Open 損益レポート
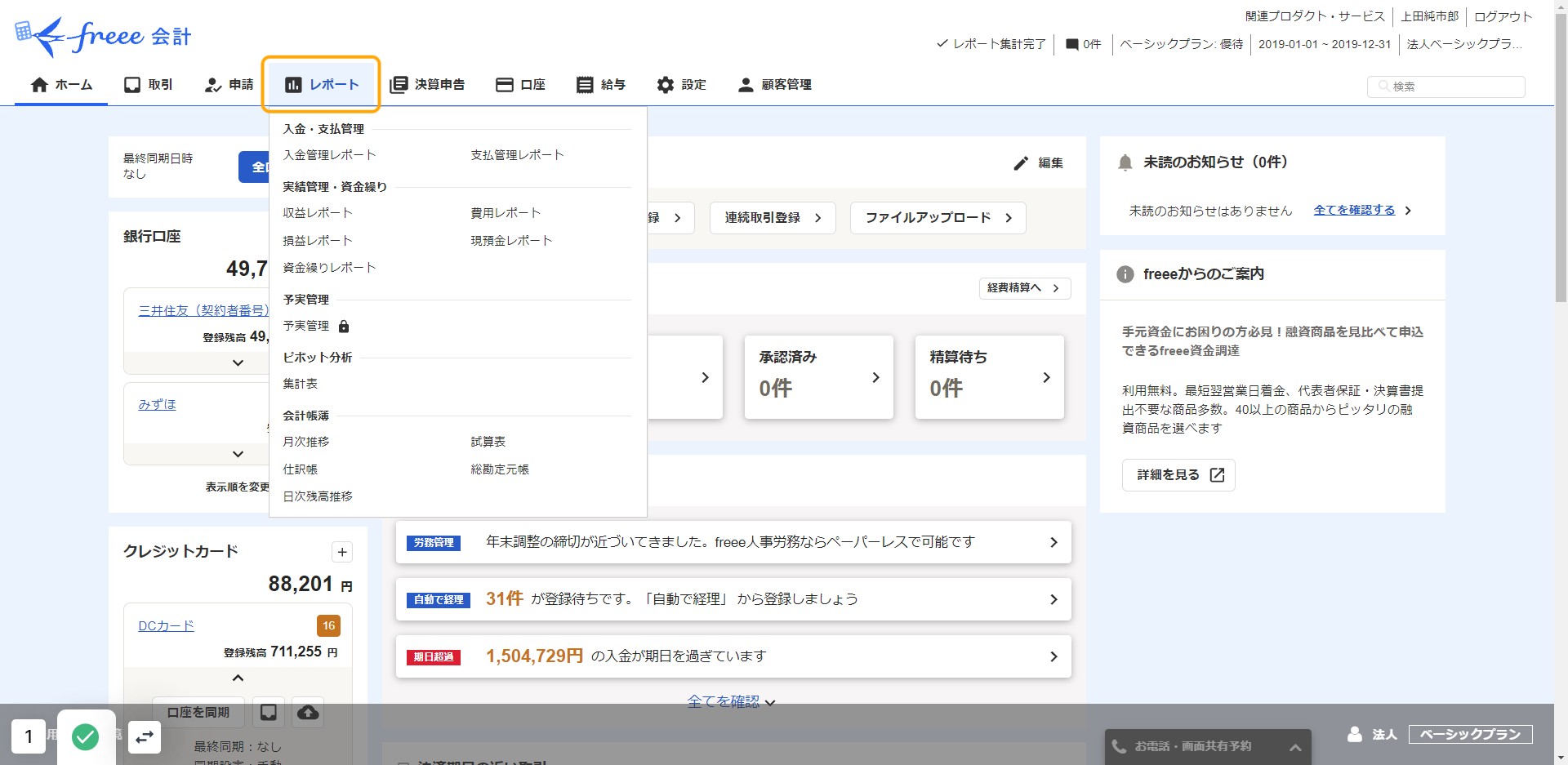This screenshot has width=1568, height=765. coord(318,241)
